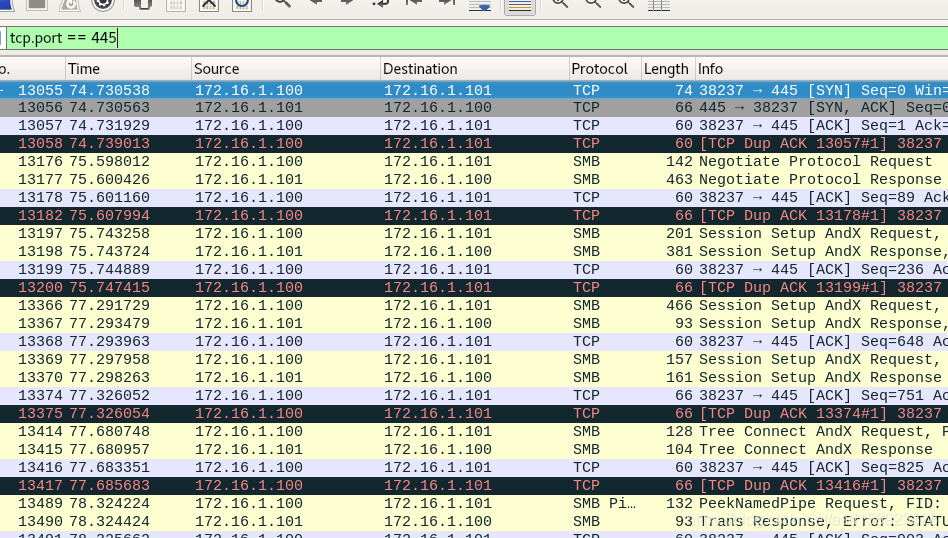The height and width of the screenshot is (538, 948).
Task: Click time 77.685683 cell
Action: (x=109, y=485)
